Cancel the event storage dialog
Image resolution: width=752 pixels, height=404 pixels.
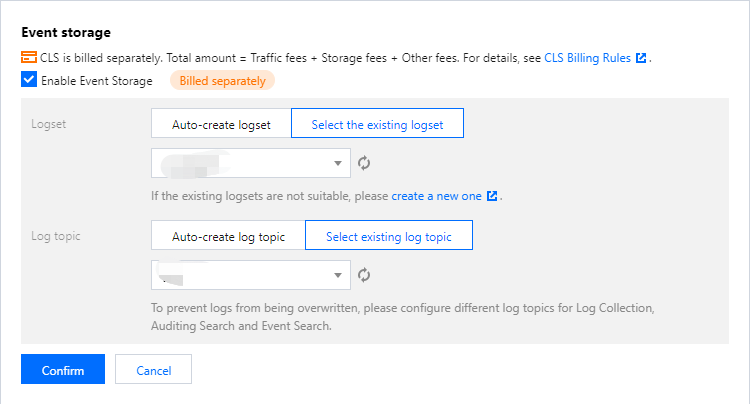[153, 370]
